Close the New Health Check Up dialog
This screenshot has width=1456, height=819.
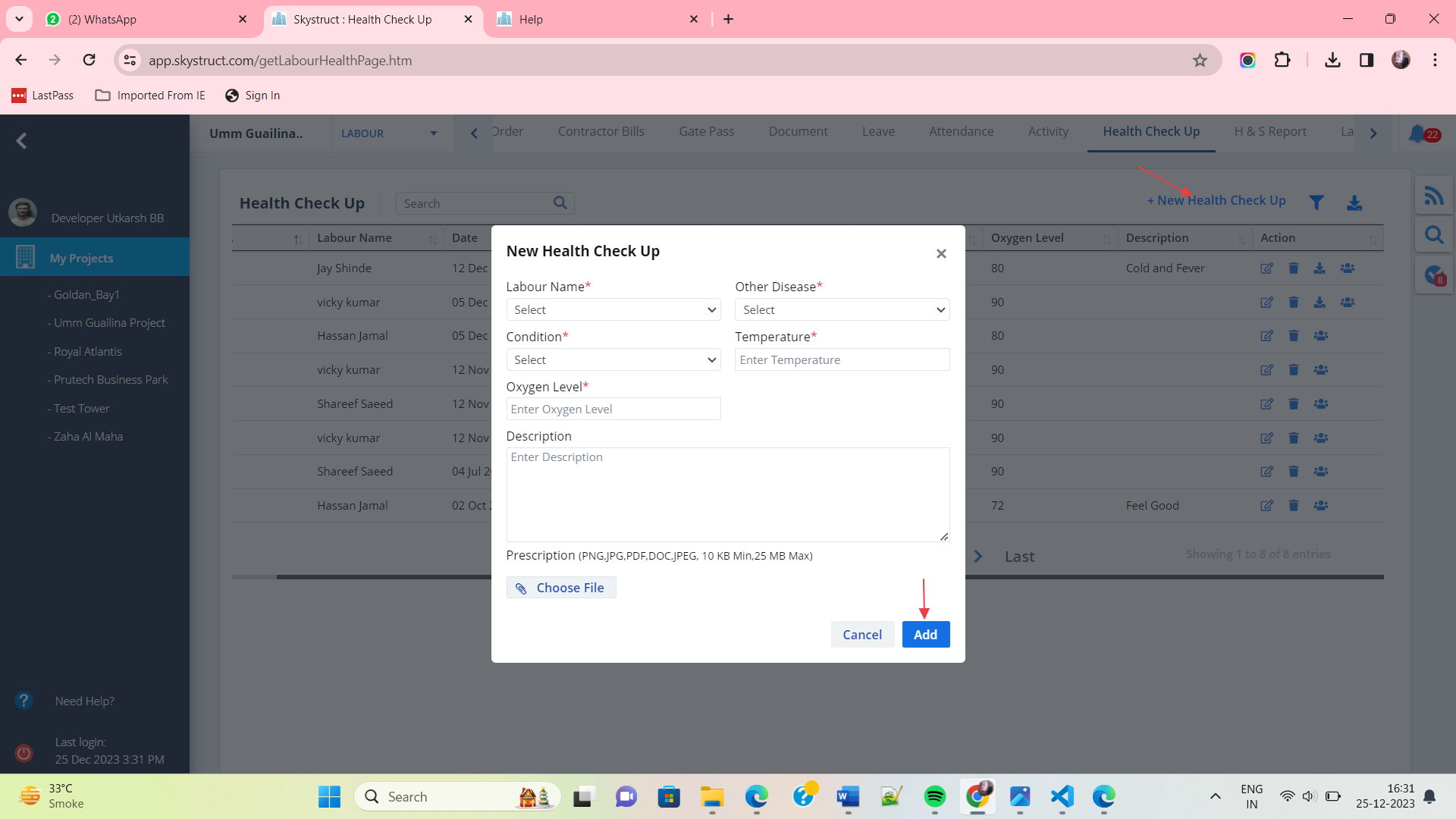(941, 253)
